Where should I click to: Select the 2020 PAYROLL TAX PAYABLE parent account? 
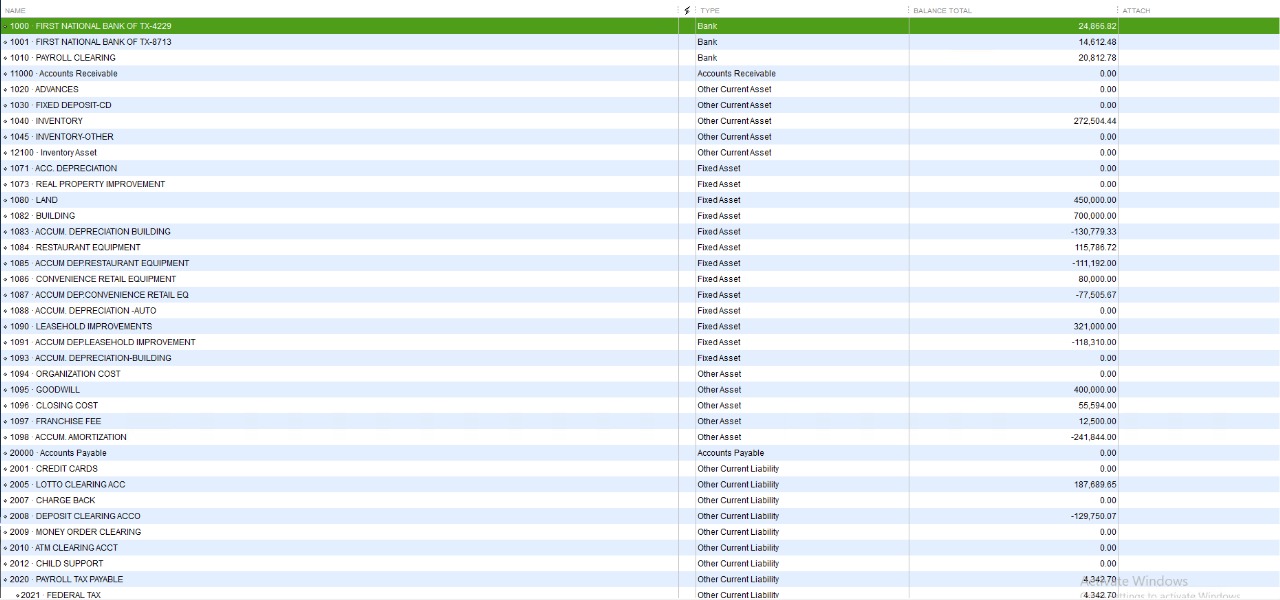click(x=79, y=579)
